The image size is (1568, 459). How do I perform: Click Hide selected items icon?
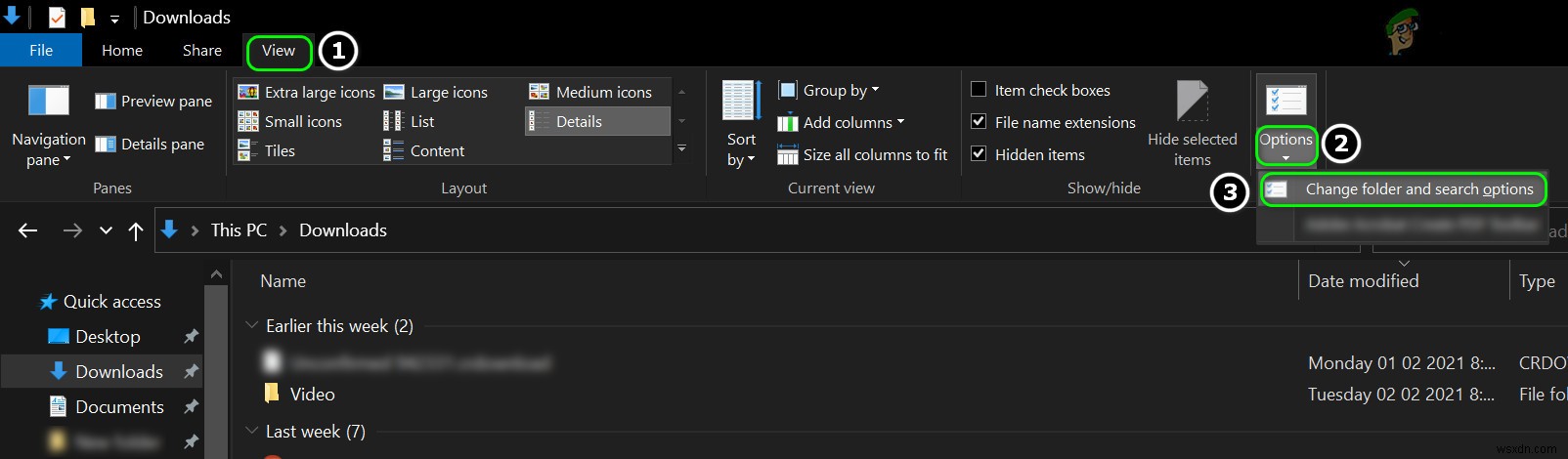(1192, 102)
